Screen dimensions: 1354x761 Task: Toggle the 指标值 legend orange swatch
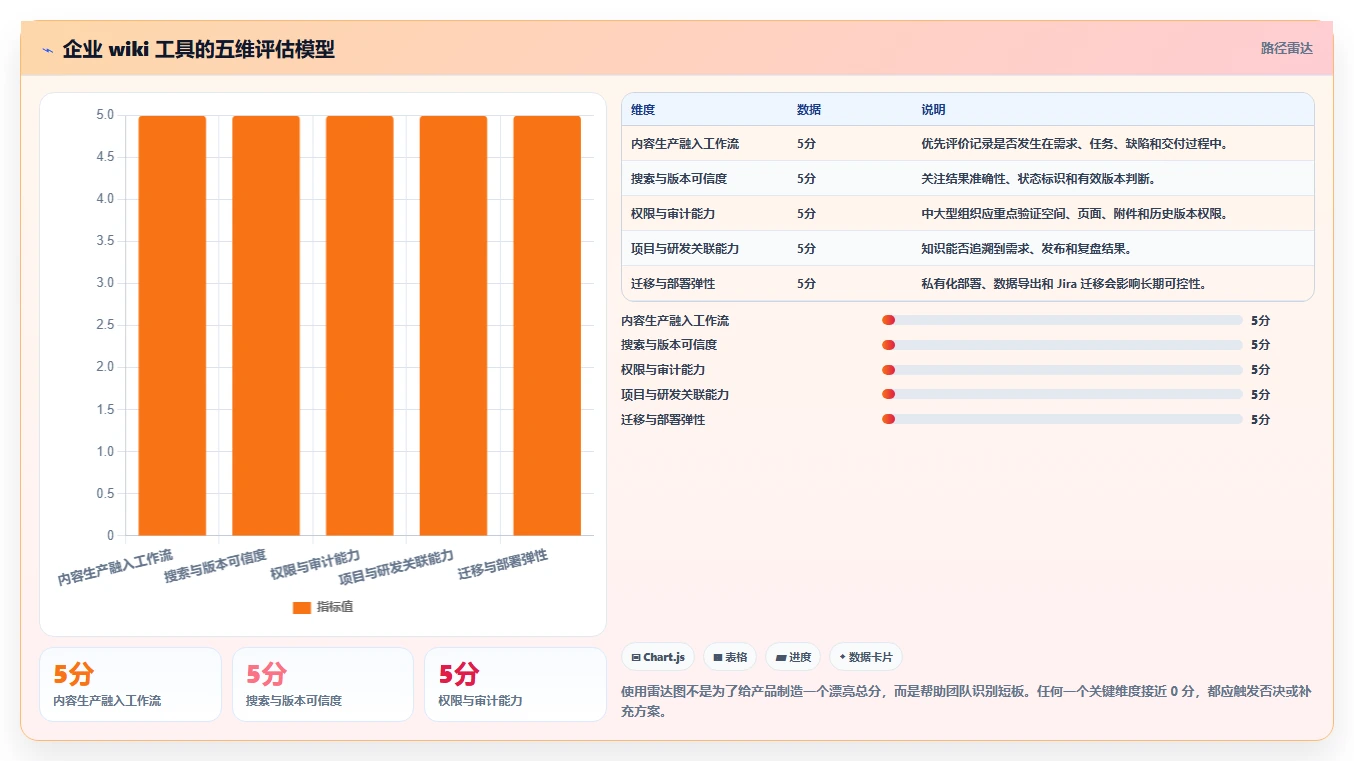(x=302, y=607)
